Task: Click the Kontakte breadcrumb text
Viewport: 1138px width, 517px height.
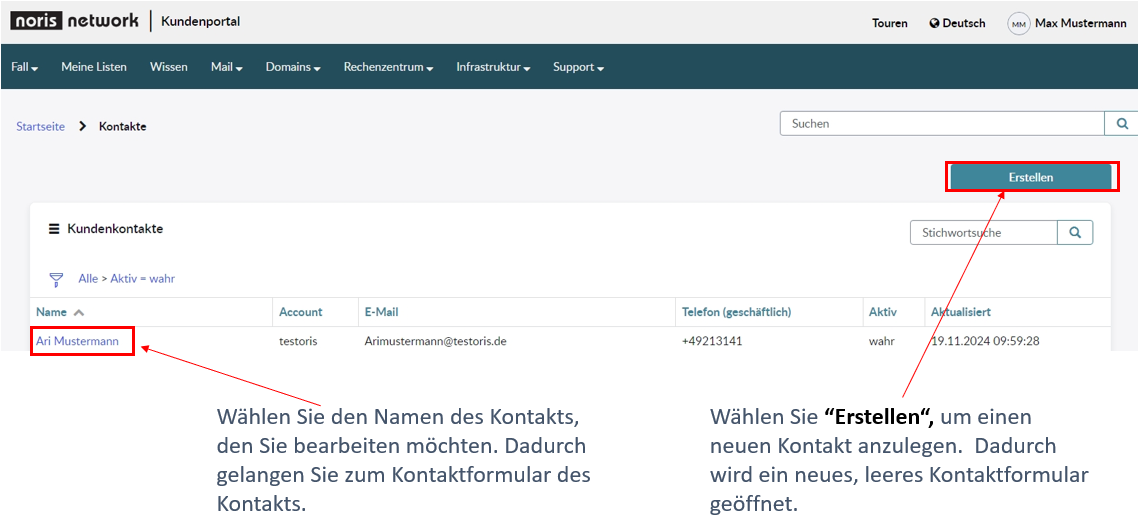Action: point(123,126)
